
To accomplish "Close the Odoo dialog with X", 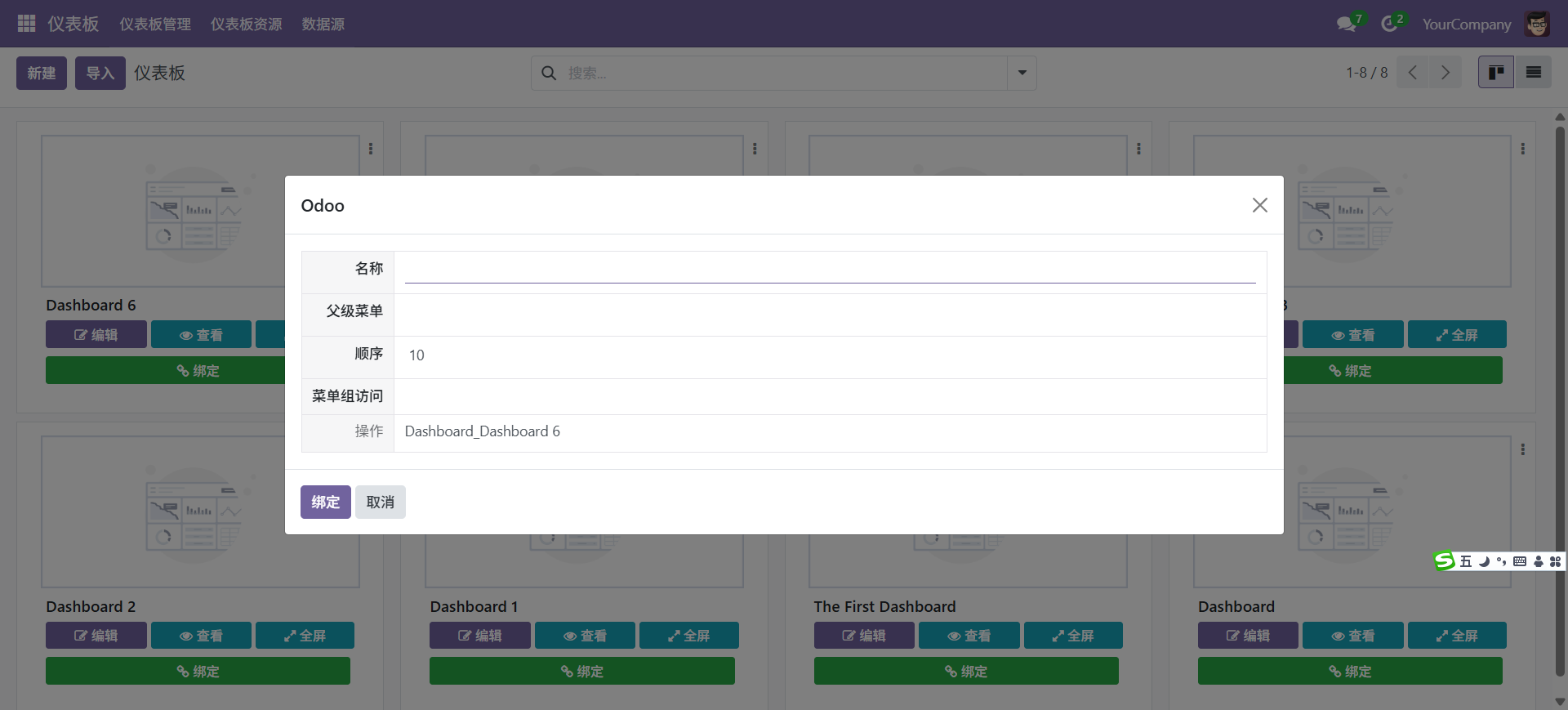I will [x=1259, y=205].
